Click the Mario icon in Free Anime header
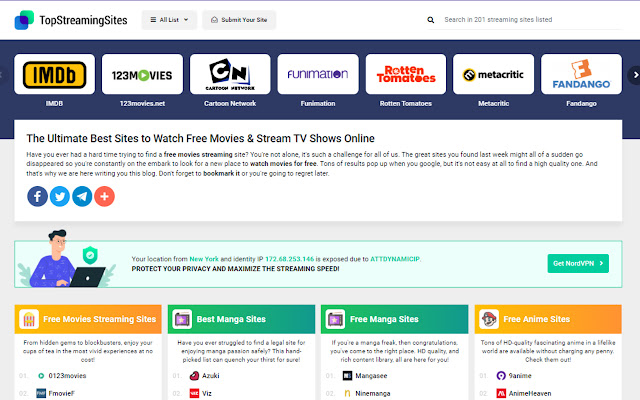Image resolution: width=640 pixels, height=400 pixels. click(489, 319)
